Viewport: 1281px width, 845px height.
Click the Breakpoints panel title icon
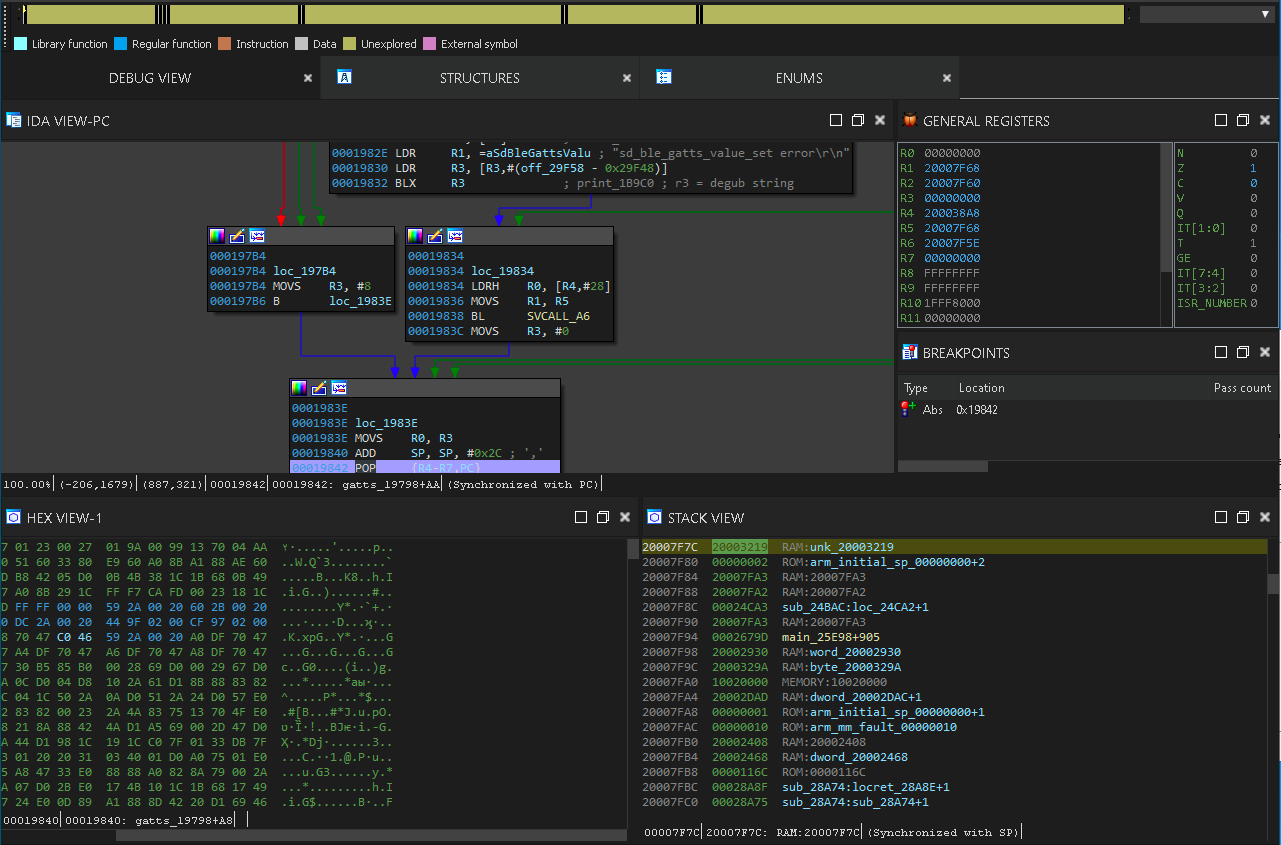tap(909, 352)
